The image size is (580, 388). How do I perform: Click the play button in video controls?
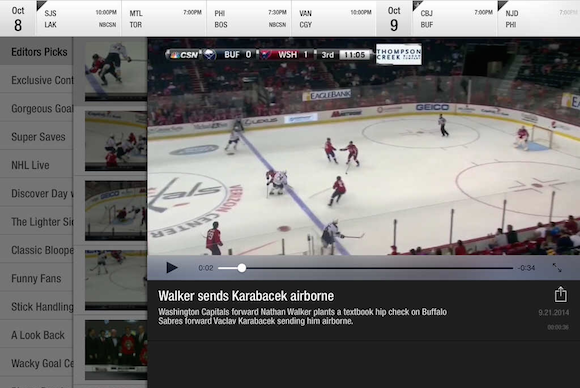pyautogui.click(x=172, y=268)
